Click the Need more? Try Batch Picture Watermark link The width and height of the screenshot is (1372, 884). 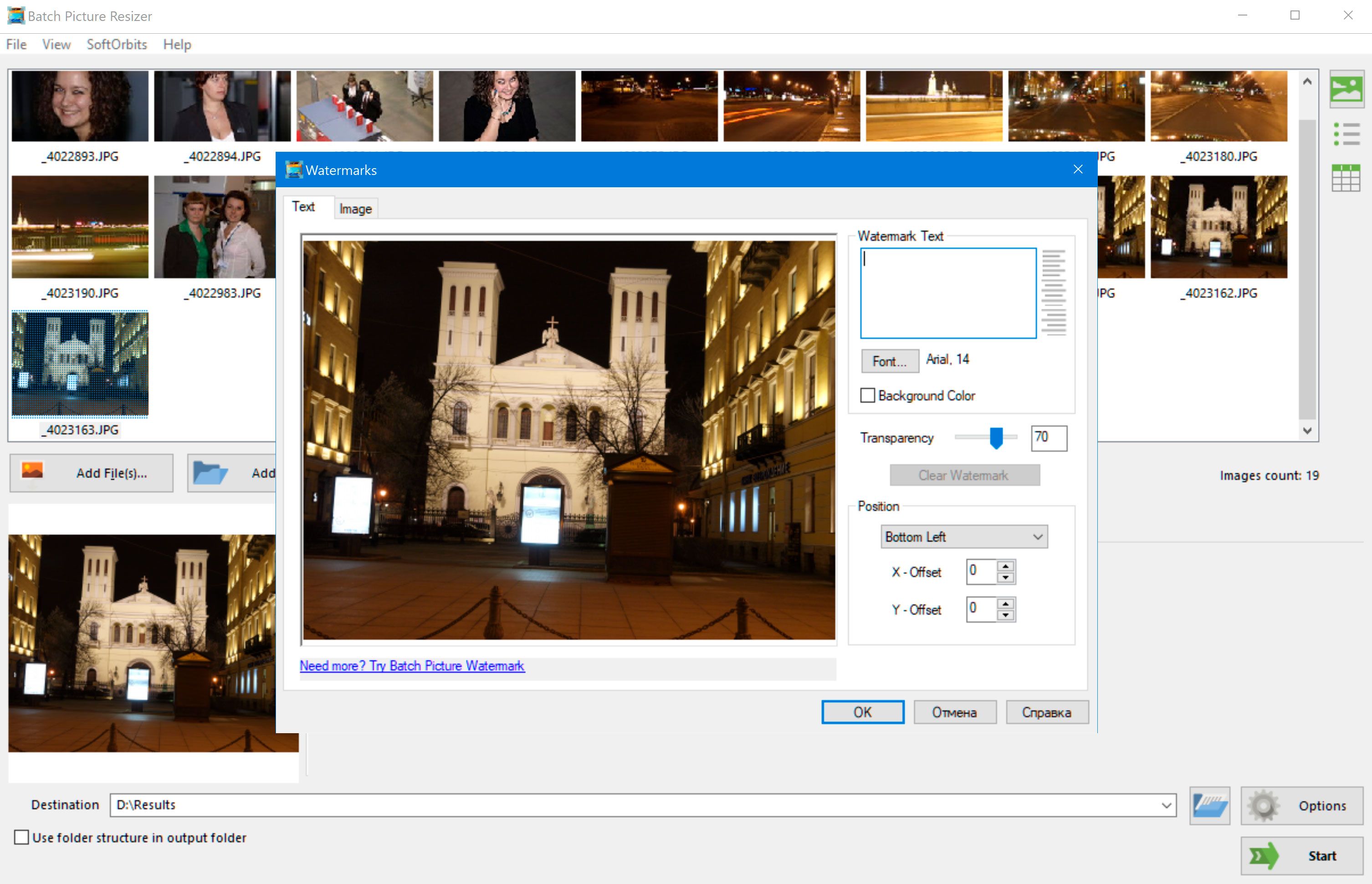[412, 665]
